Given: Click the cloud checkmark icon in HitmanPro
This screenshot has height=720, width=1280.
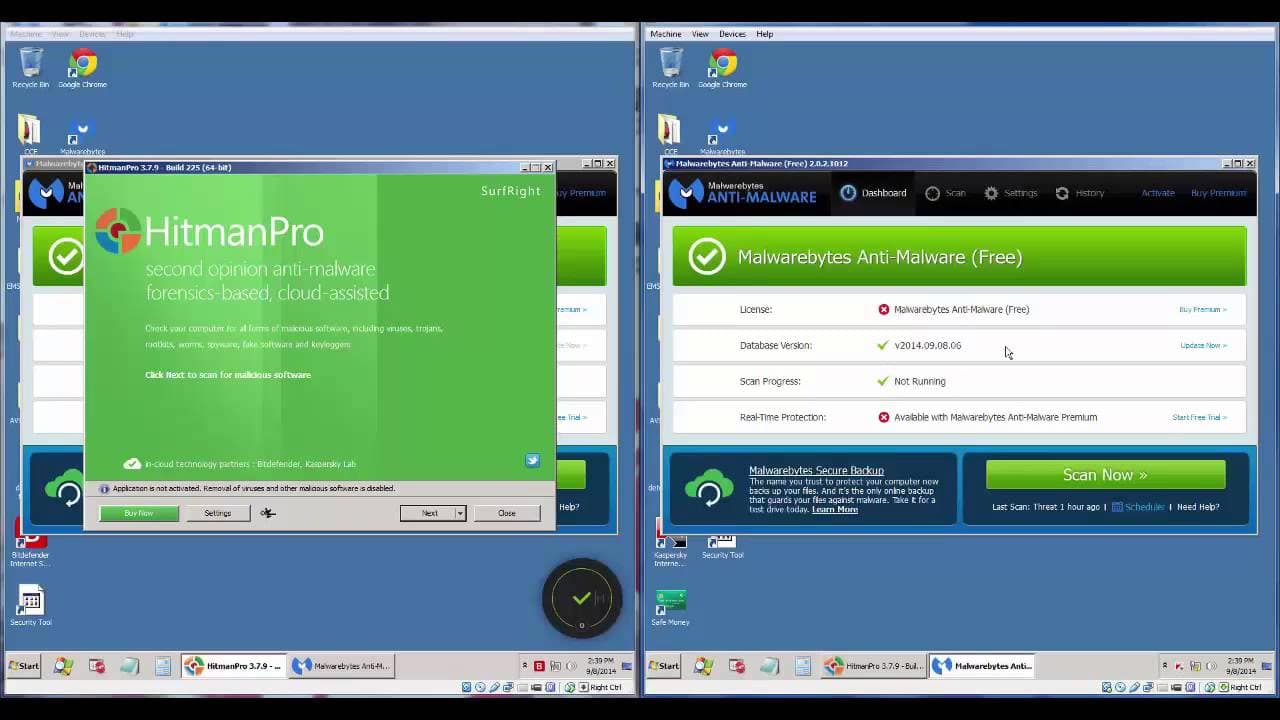Looking at the screenshot, I should point(132,463).
